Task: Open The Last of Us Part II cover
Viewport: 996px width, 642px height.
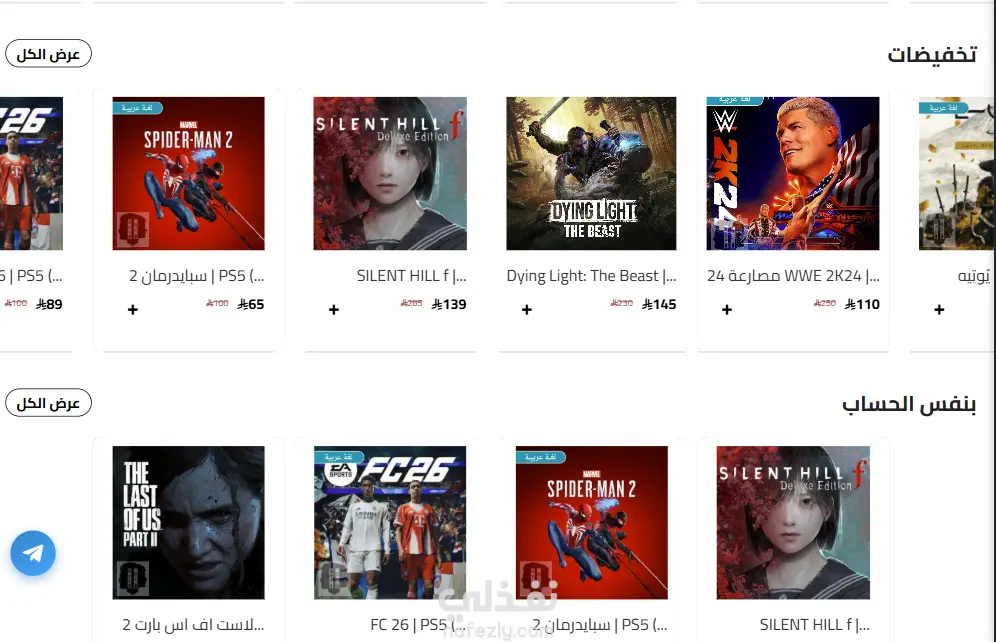Action: [x=189, y=523]
